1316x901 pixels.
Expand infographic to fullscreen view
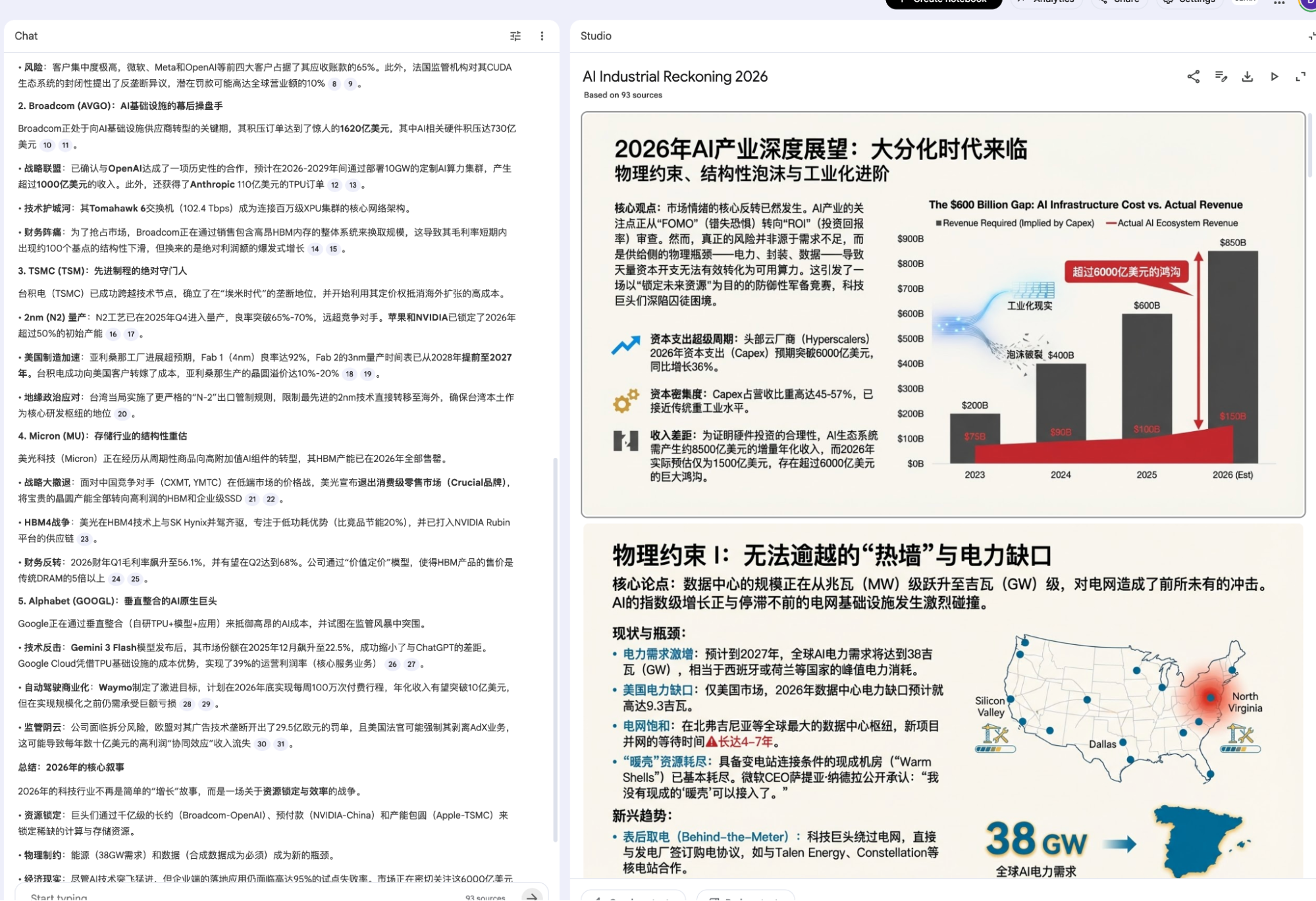point(1300,76)
